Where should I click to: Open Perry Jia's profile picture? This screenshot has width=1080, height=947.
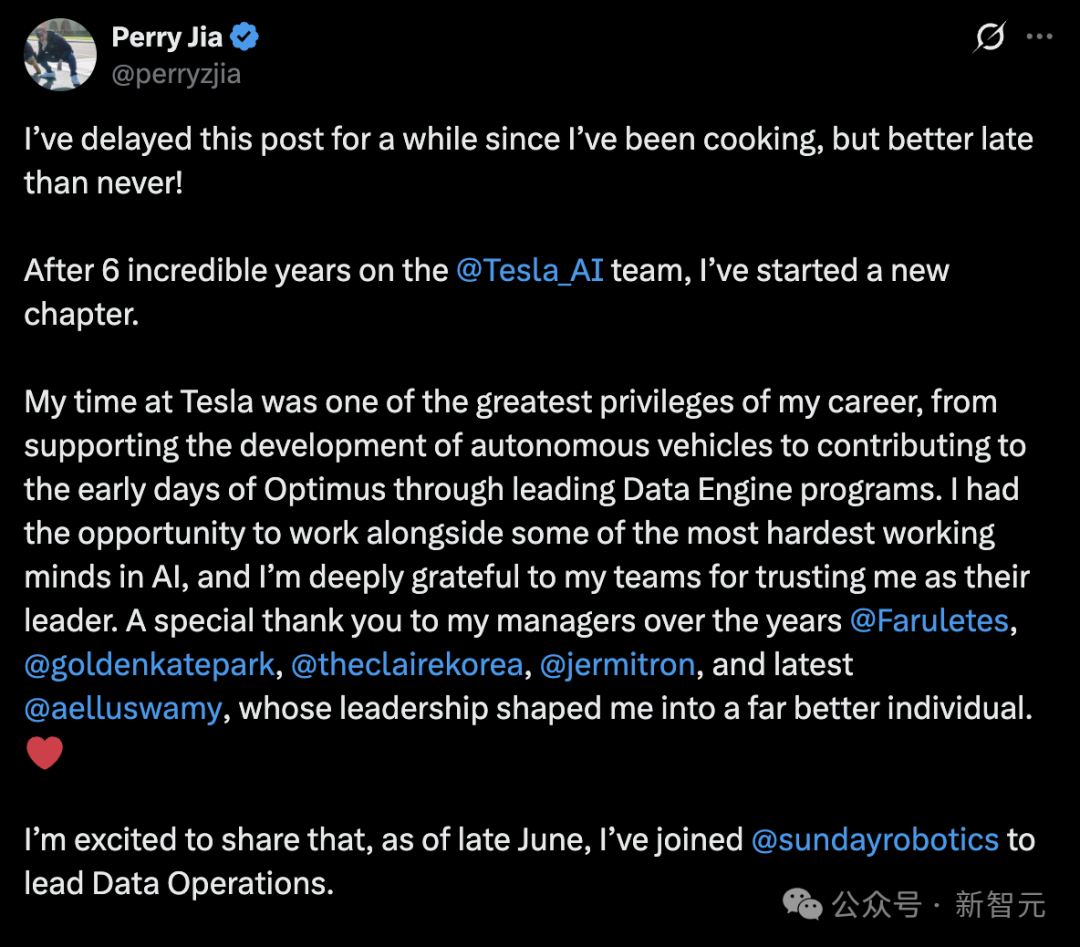[60, 54]
